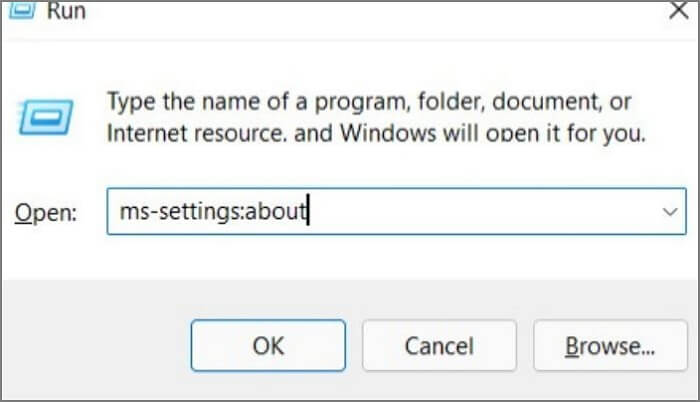Expand the Open command history dropdown arrow

(x=669, y=213)
